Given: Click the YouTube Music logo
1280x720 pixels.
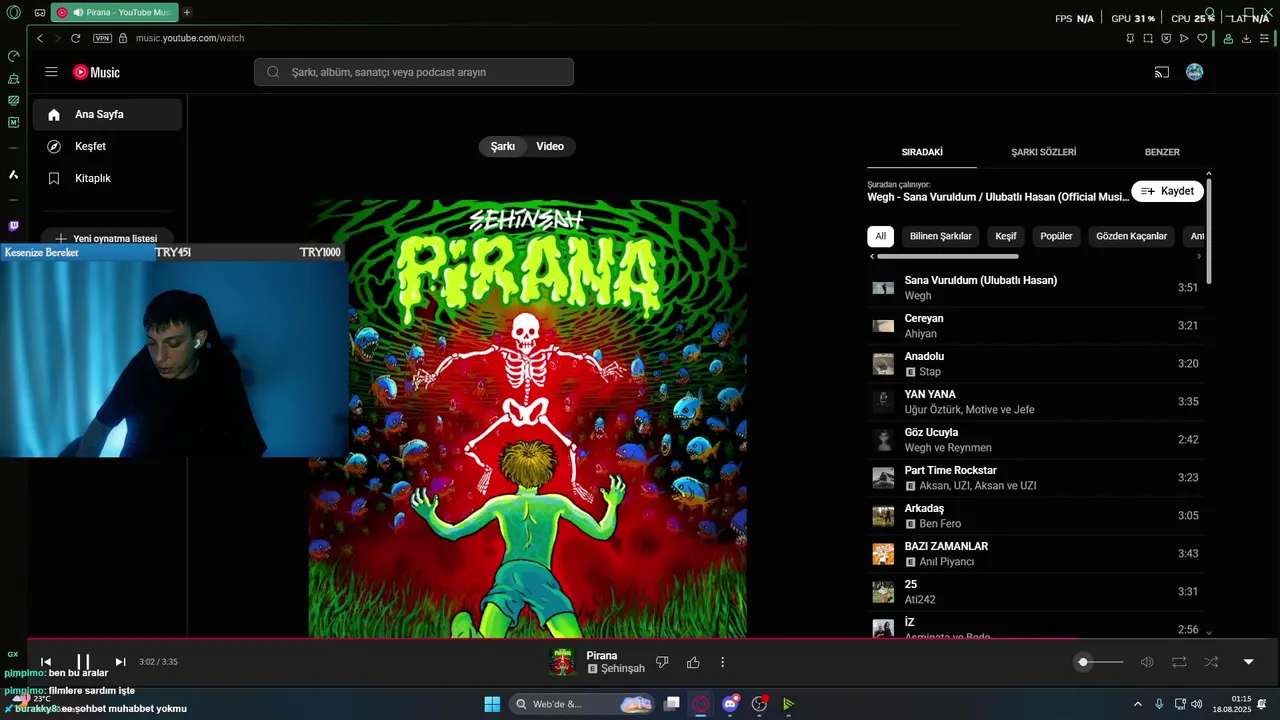Looking at the screenshot, I should (96, 72).
